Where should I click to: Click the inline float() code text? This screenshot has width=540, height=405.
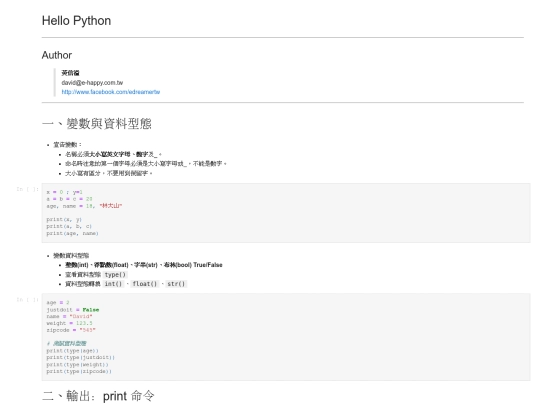click(x=145, y=284)
